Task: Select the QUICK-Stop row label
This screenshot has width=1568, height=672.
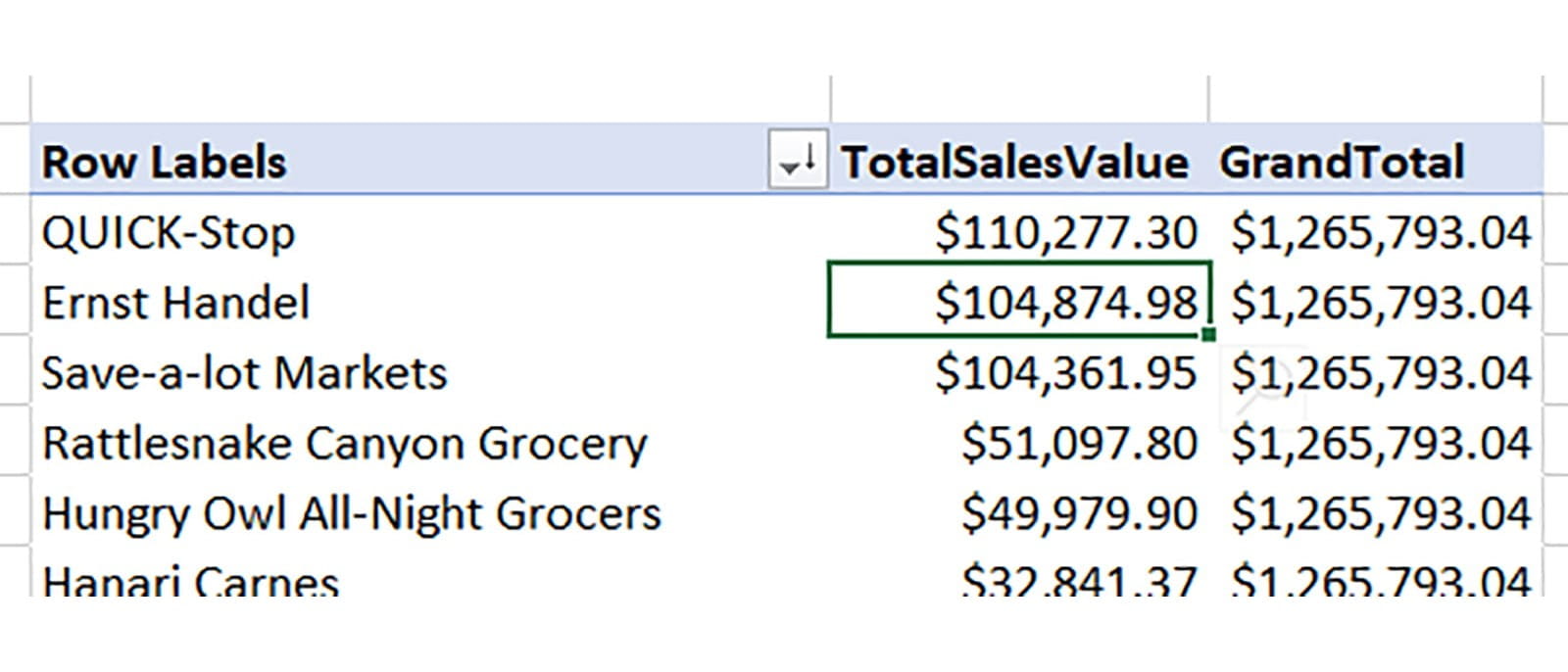Action: (169, 233)
